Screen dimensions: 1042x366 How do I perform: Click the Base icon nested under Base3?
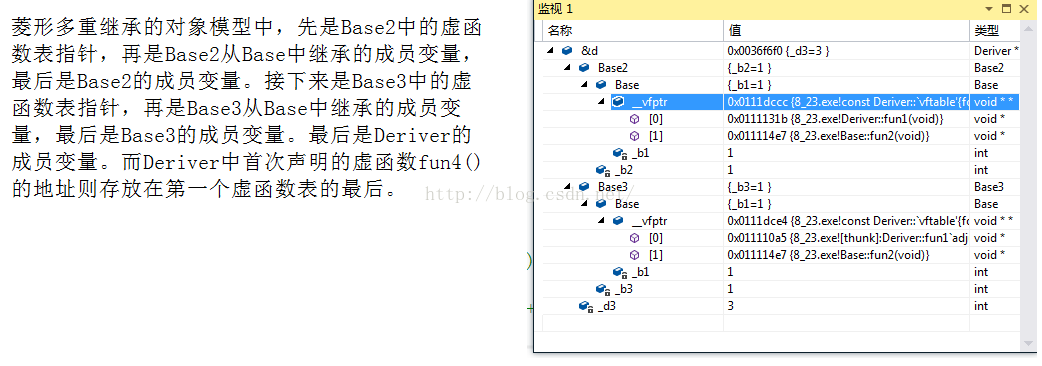click(601, 204)
